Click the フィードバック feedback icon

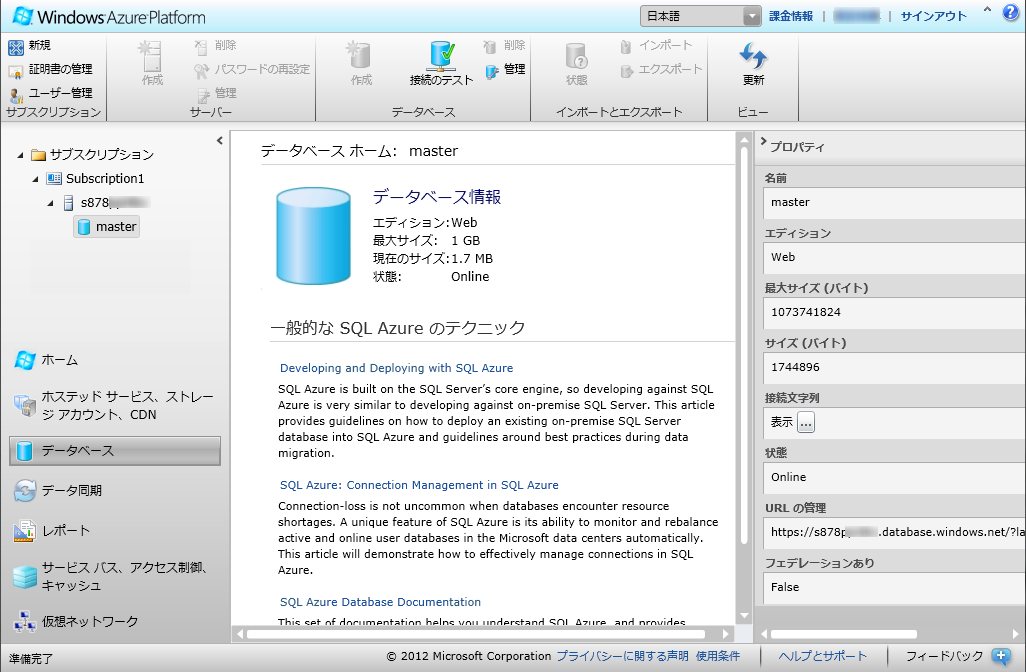pos(1001,656)
